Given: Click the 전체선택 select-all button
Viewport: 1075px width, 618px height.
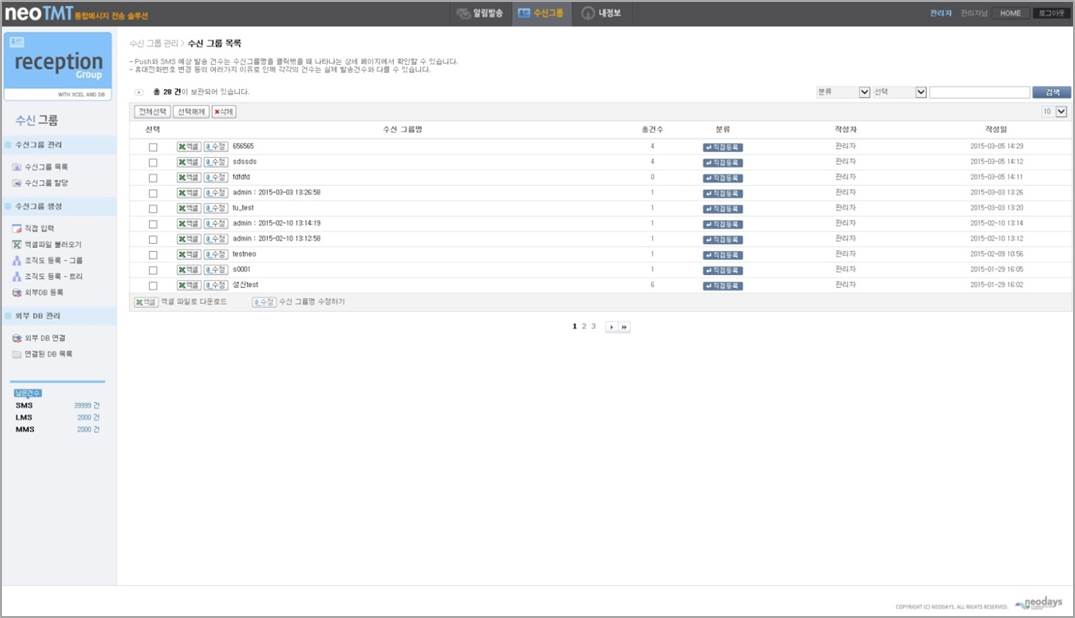Looking at the screenshot, I should [x=152, y=112].
